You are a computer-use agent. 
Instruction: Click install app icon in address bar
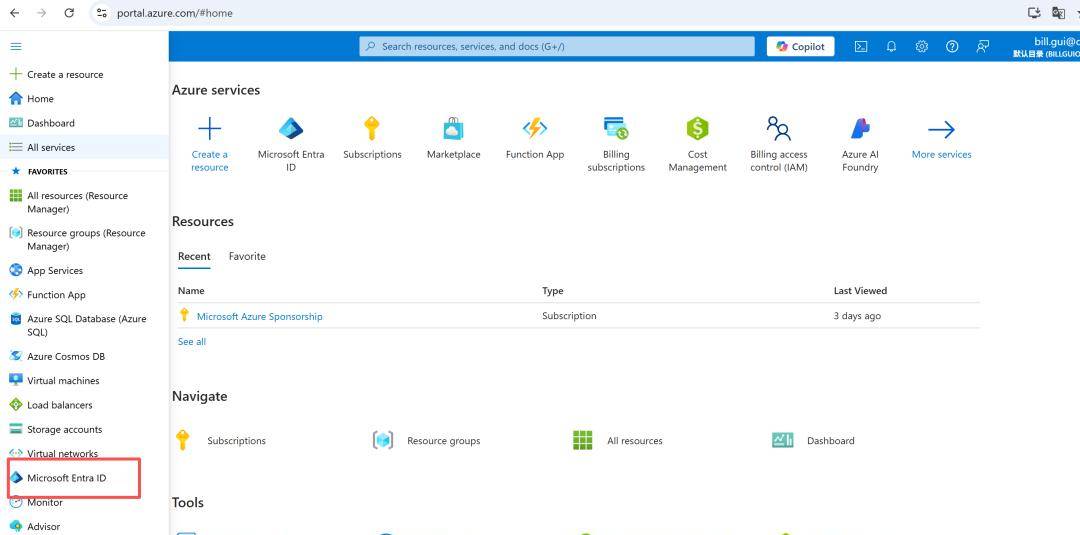[x=1034, y=12]
